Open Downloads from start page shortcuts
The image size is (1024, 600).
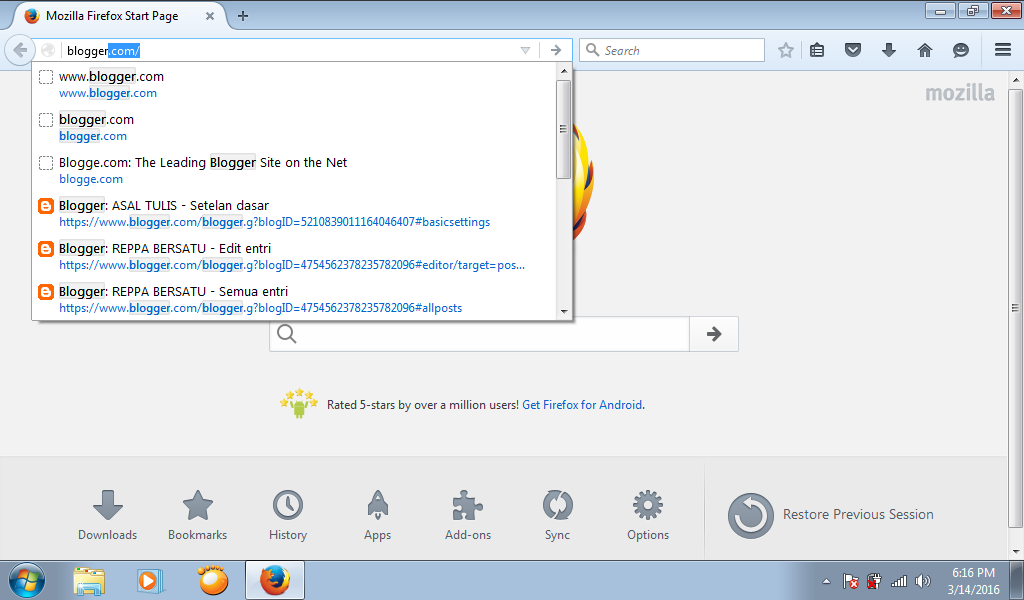point(108,516)
